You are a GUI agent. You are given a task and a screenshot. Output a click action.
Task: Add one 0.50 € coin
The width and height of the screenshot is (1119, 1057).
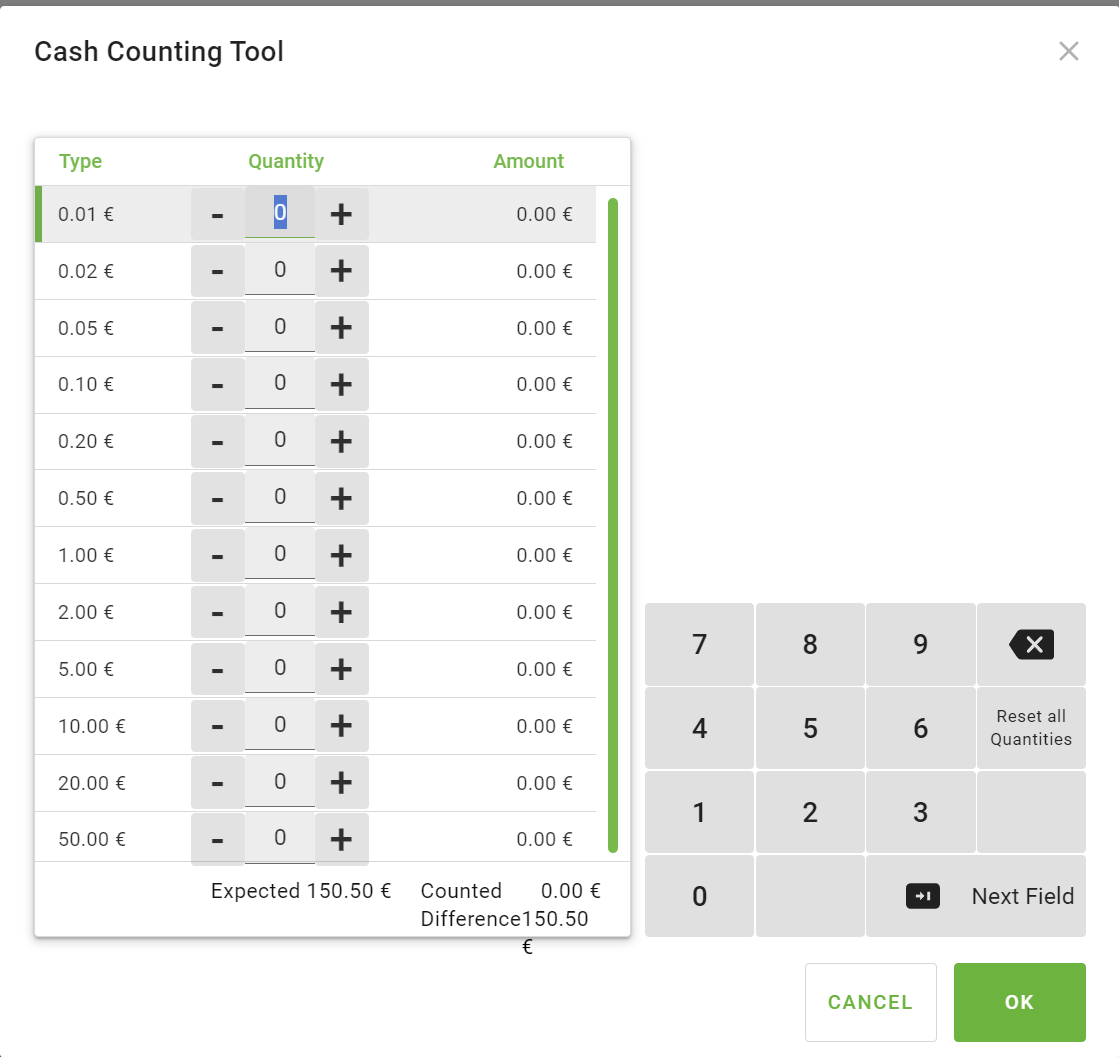[341, 498]
